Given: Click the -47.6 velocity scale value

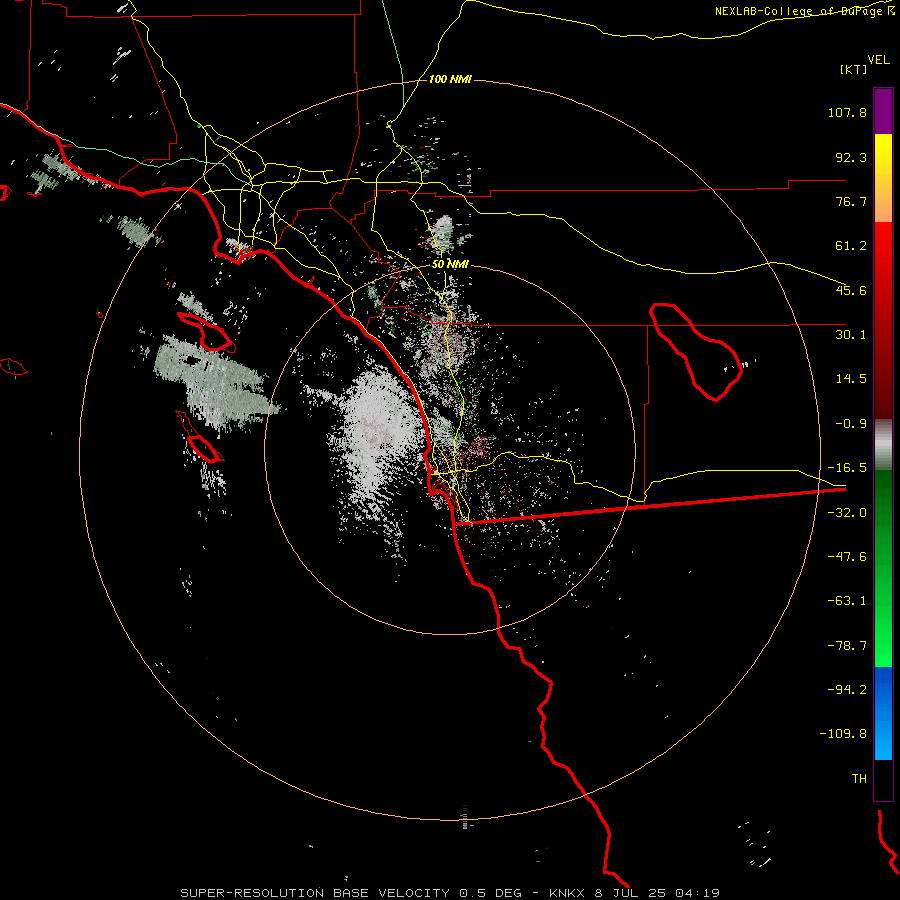Looking at the screenshot, I should click(x=847, y=557).
